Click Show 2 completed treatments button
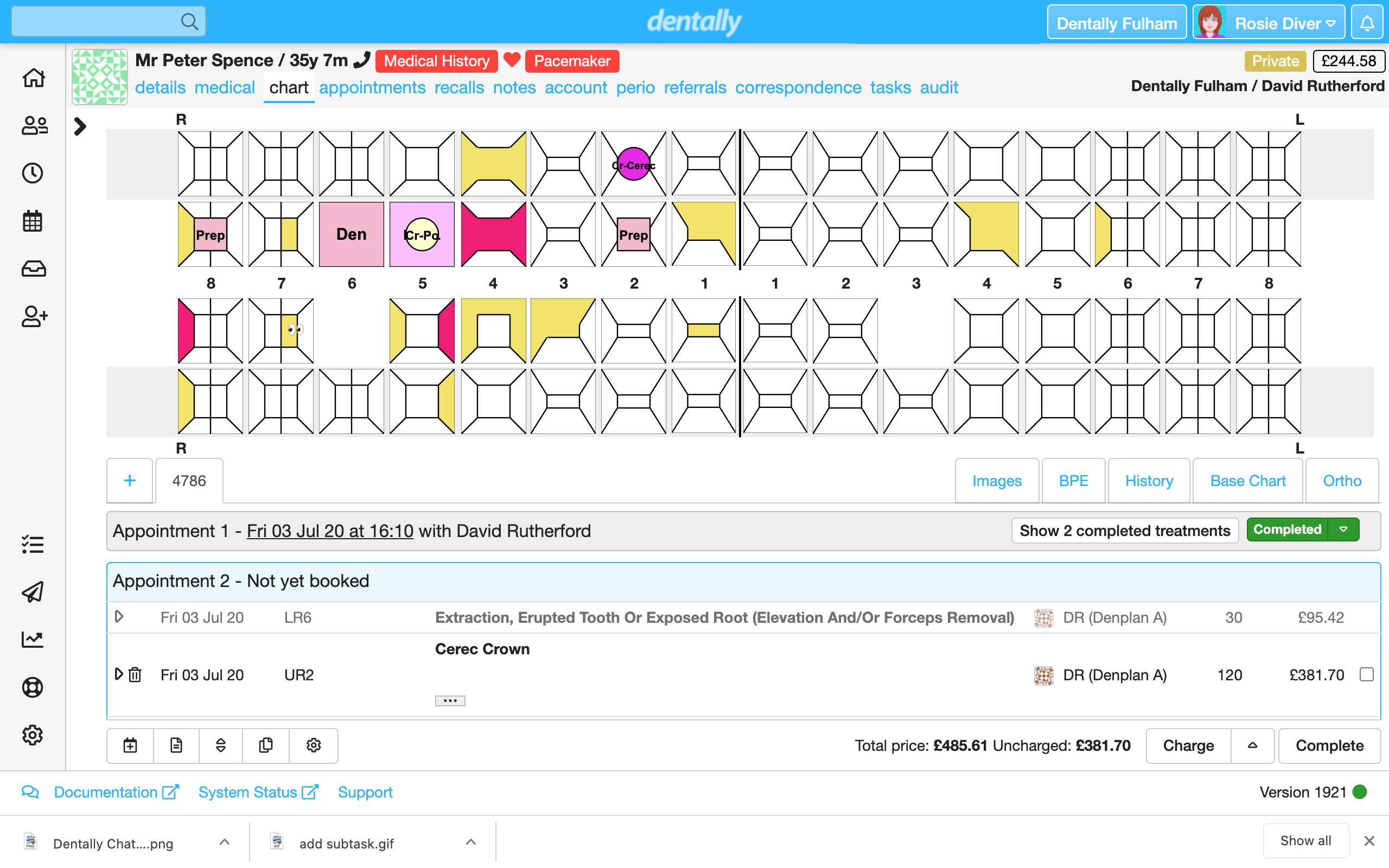1389x868 pixels. (1124, 531)
